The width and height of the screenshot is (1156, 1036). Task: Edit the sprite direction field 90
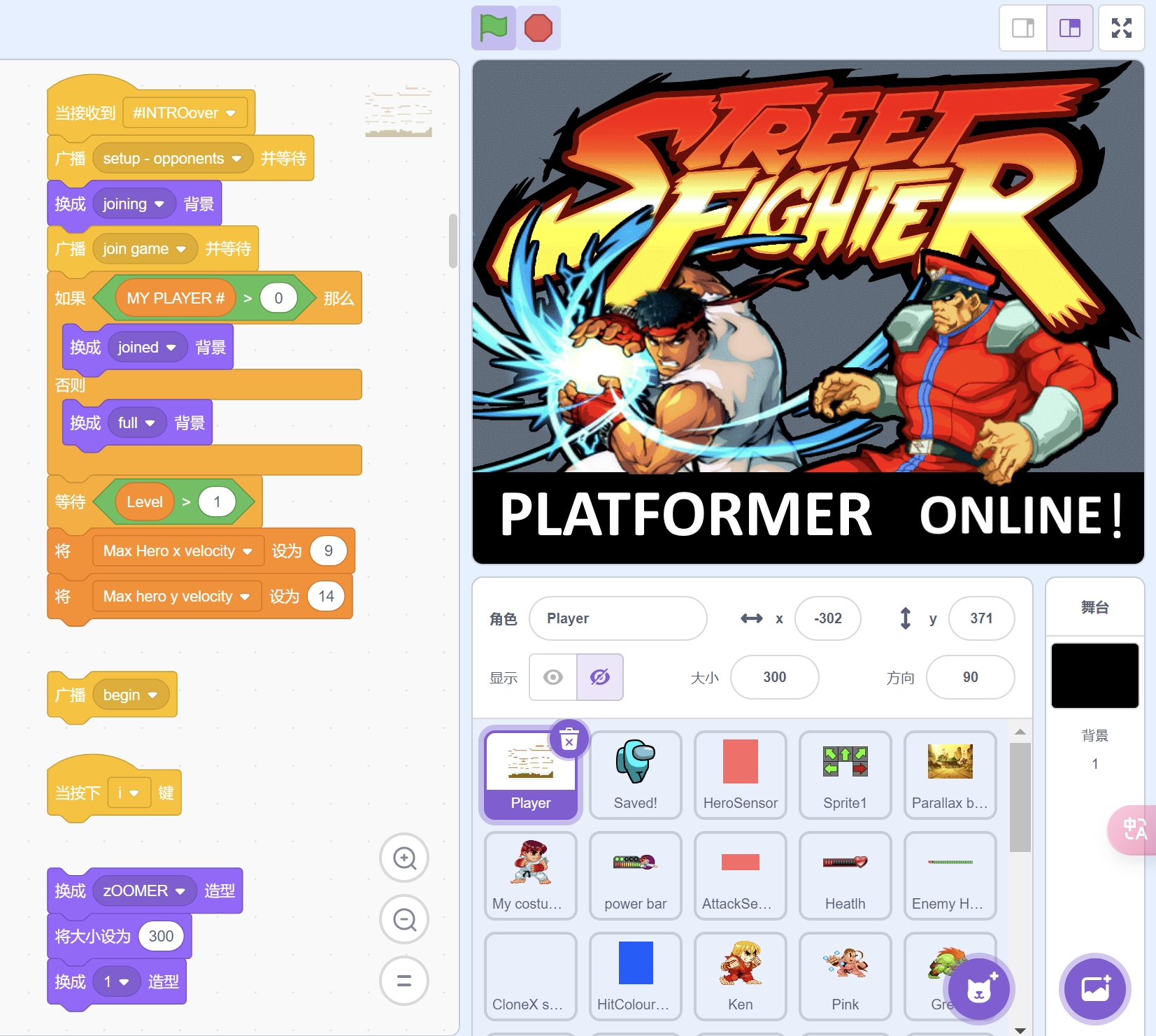click(x=970, y=677)
